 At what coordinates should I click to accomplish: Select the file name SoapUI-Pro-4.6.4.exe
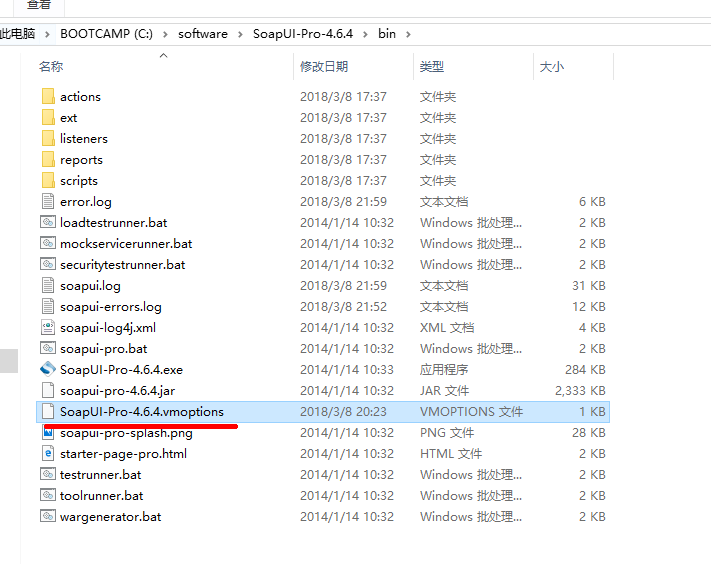122,370
